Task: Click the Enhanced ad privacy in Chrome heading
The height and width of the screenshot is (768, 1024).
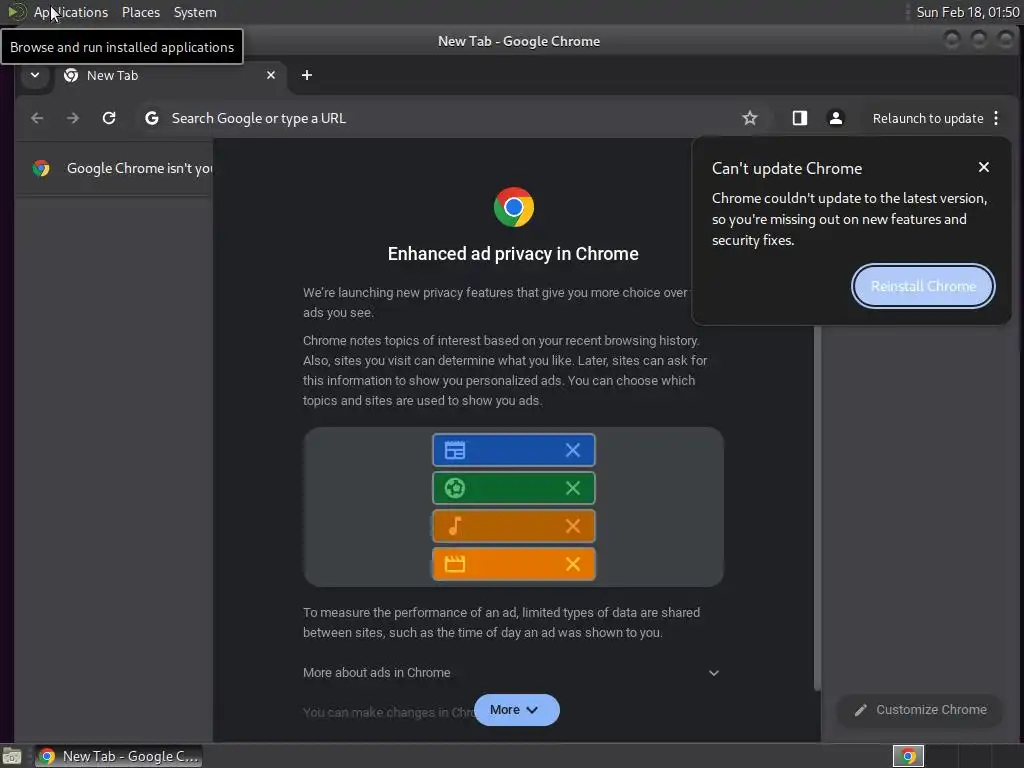Action: [x=513, y=254]
